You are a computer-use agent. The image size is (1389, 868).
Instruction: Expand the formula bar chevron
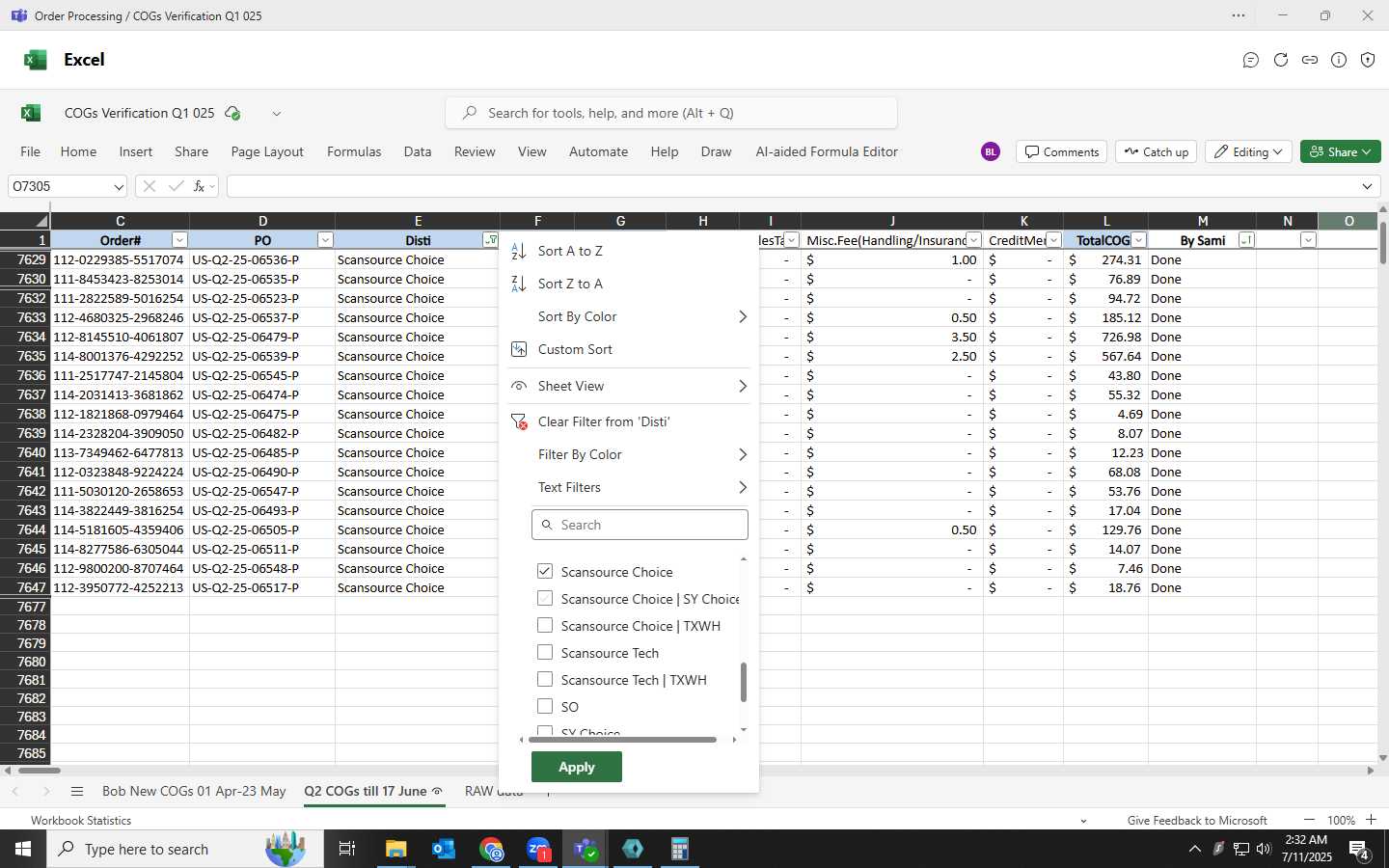pos(1367,186)
